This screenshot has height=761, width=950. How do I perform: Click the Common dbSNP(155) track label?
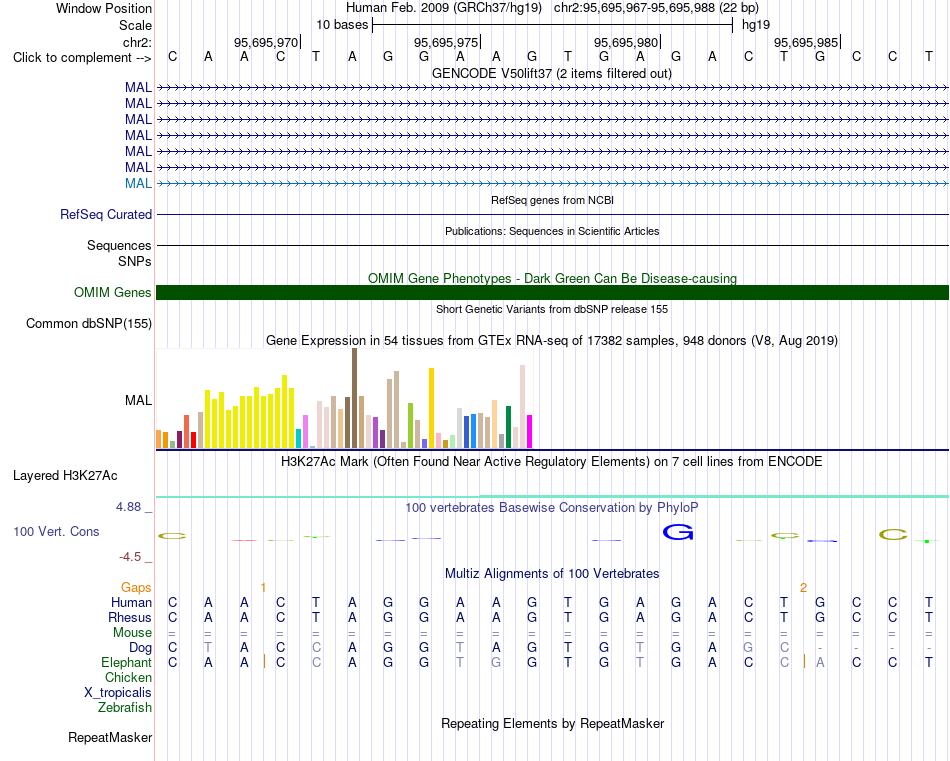point(89,324)
